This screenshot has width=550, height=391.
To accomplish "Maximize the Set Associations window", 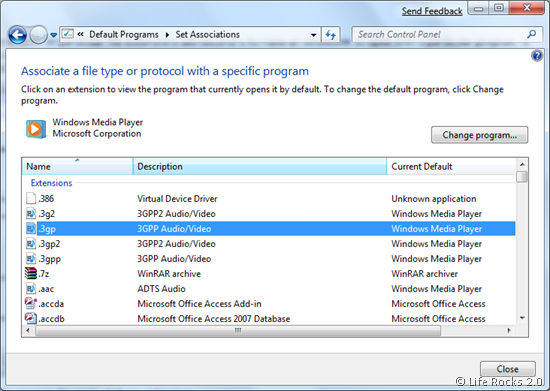I will point(499,8).
